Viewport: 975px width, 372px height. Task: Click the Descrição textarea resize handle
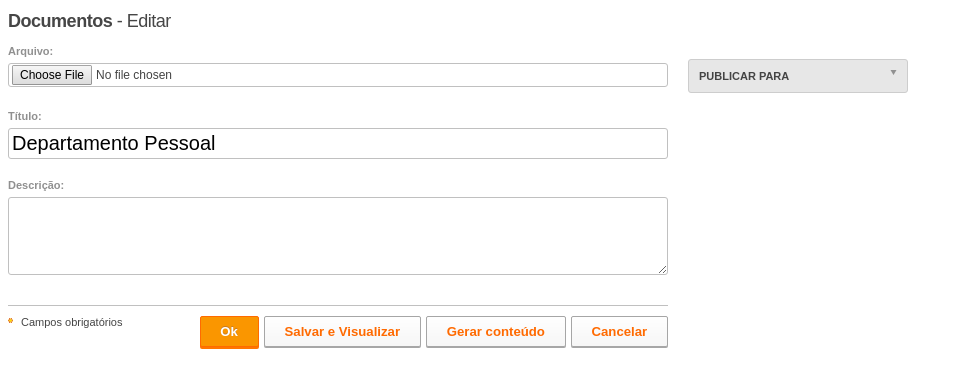click(662, 269)
